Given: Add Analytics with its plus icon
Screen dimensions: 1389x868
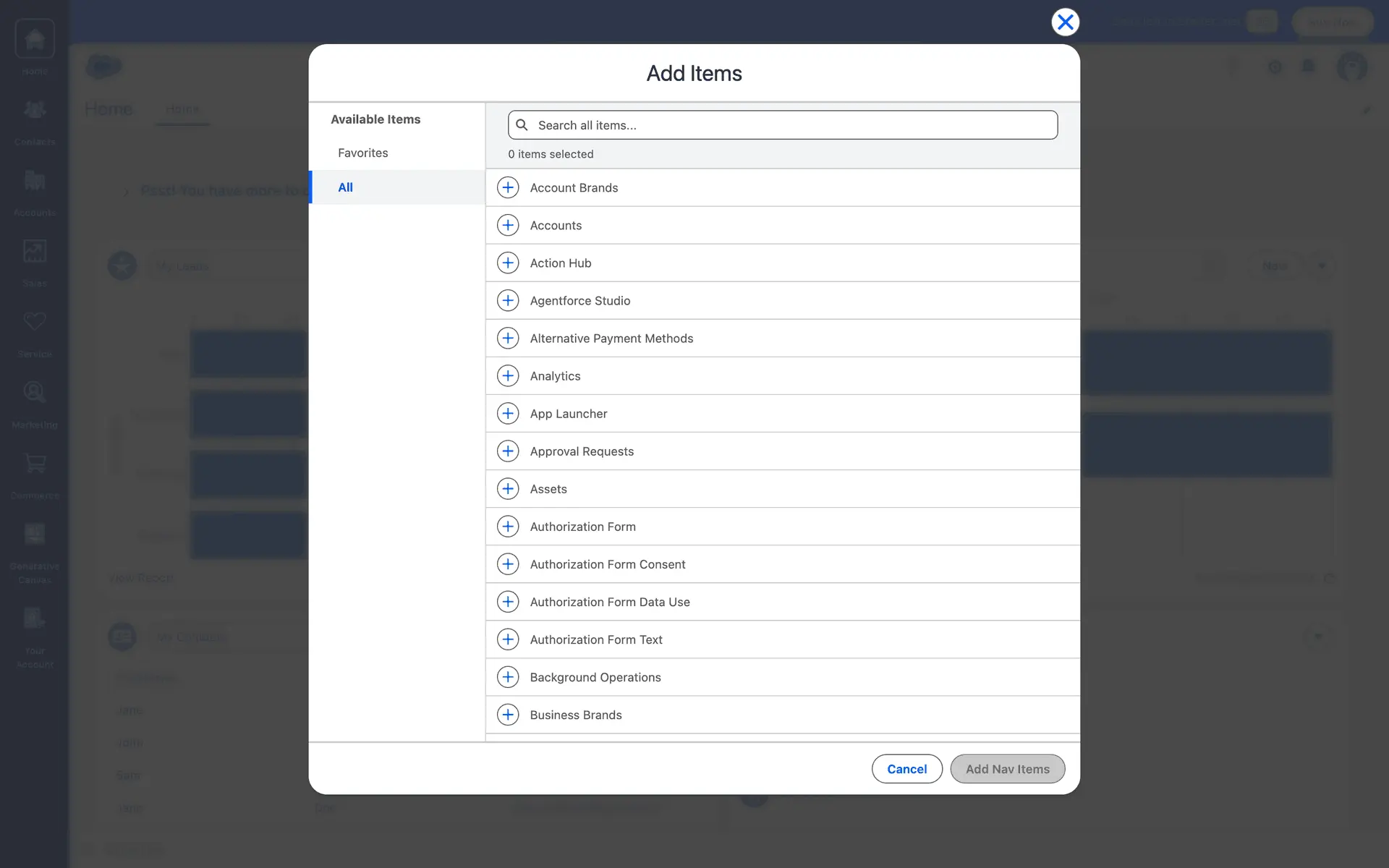Looking at the screenshot, I should (508, 375).
